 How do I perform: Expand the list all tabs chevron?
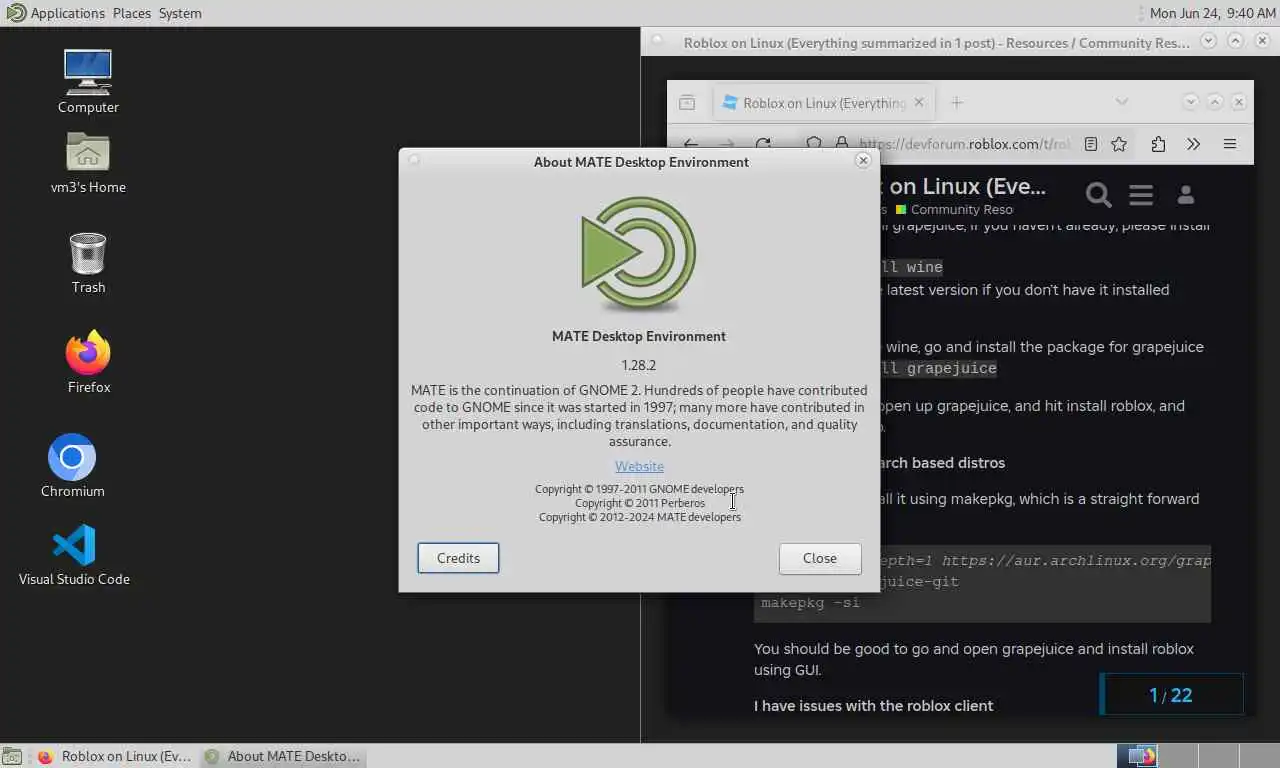tap(1122, 102)
